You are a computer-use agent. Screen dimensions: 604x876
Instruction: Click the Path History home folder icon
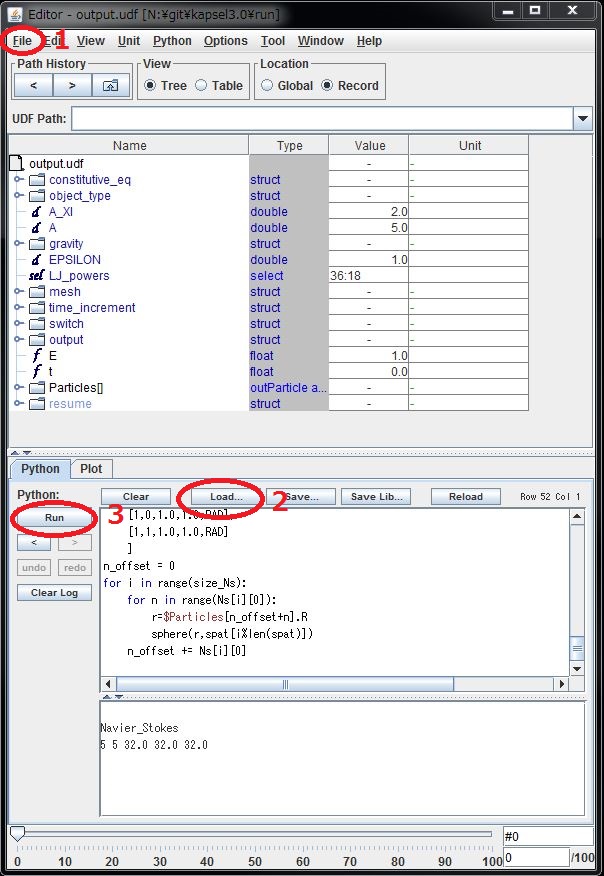(110, 86)
